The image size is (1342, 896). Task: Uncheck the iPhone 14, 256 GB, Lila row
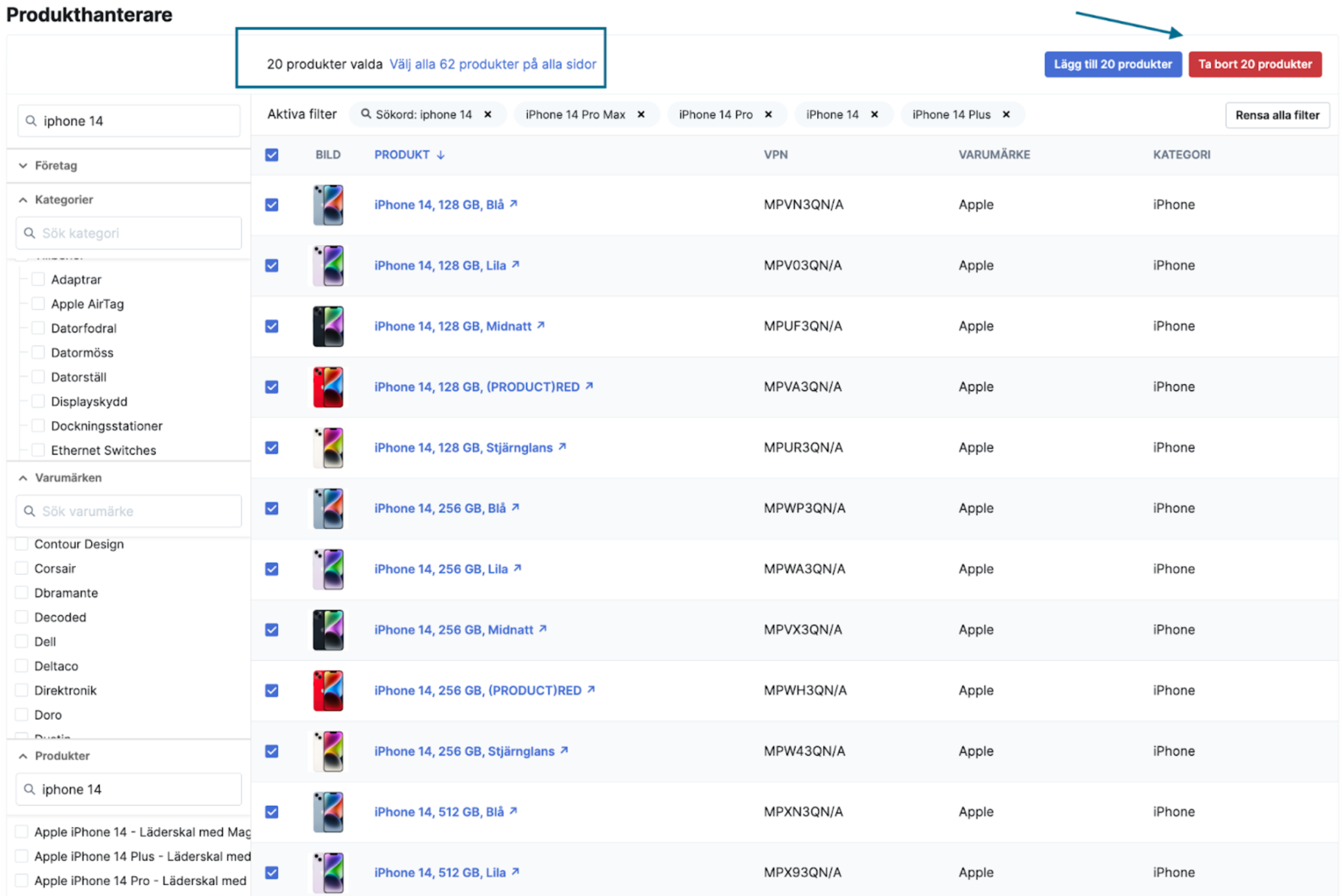point(272,569)
